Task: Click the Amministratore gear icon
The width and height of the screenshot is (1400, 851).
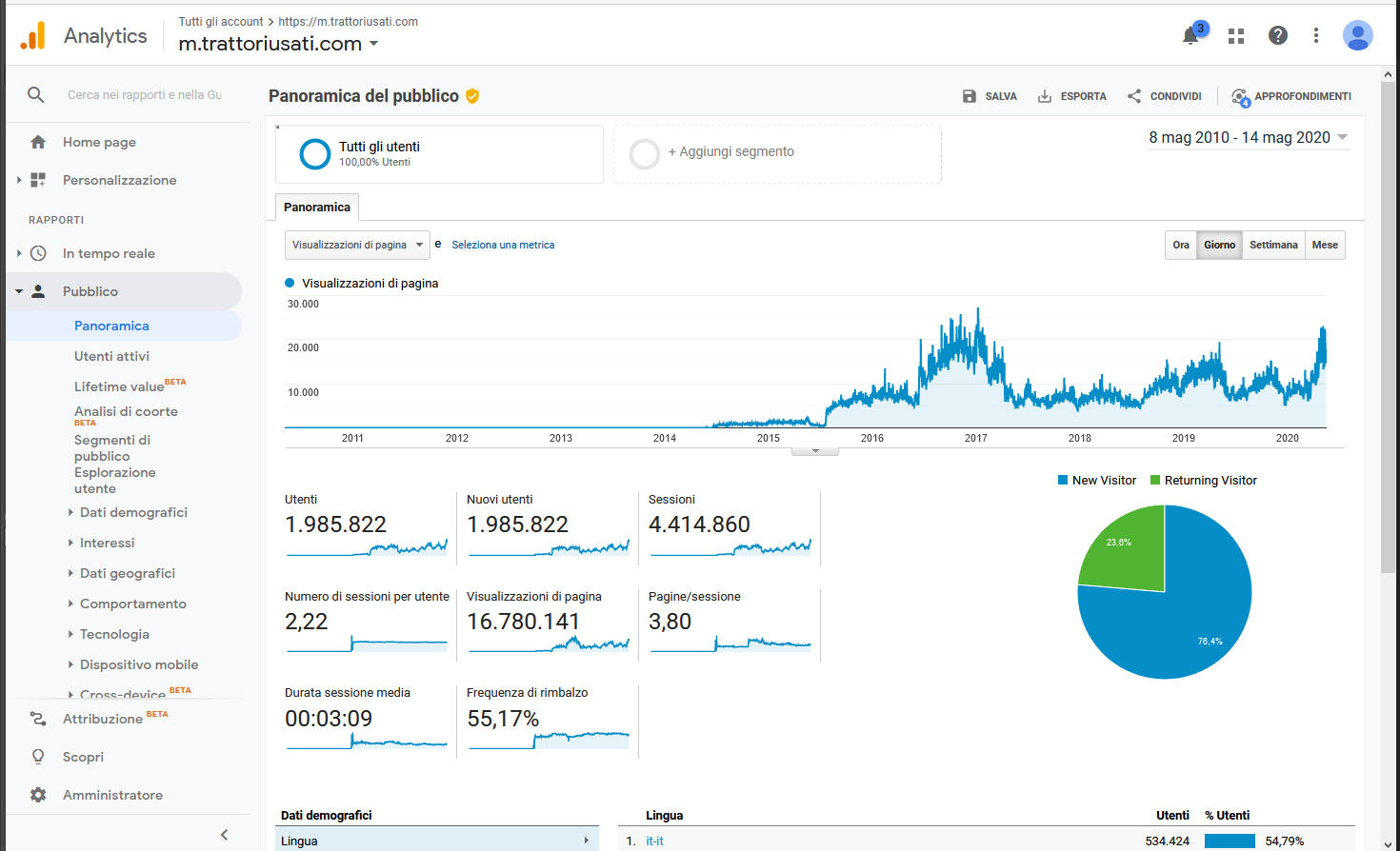Action: [38, 795]
